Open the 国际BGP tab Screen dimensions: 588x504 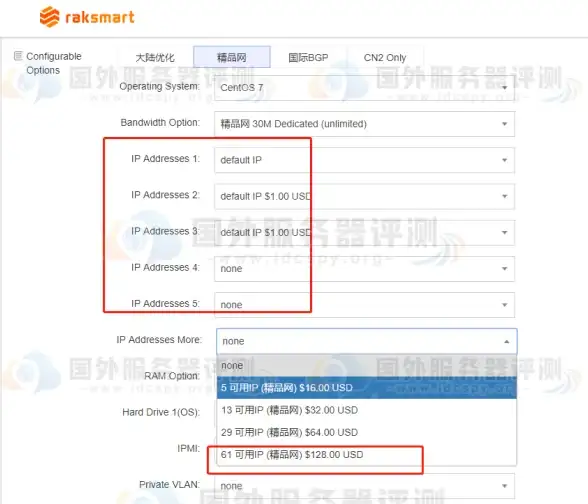pos(308,57)
